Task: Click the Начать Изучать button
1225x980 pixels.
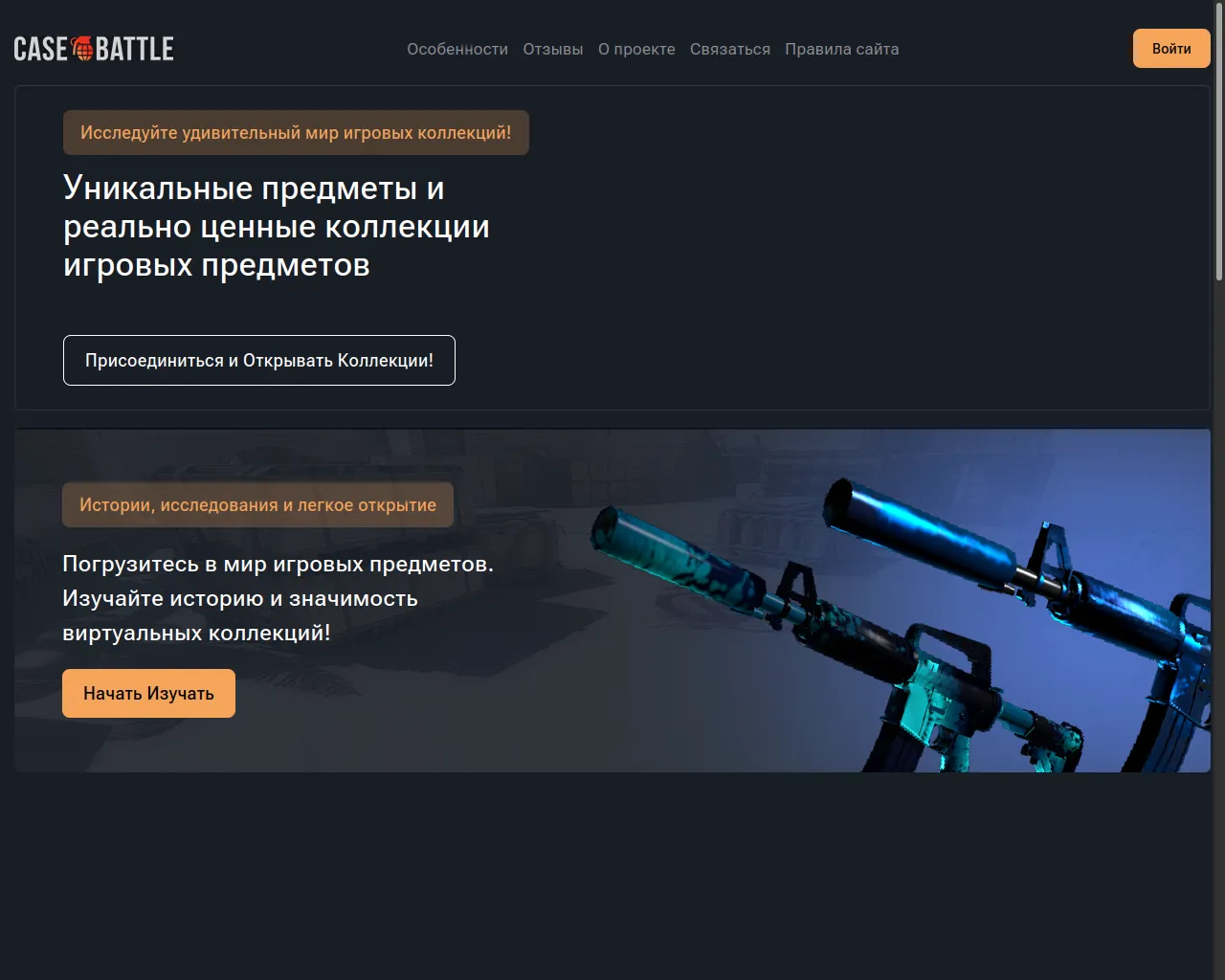Action: point(148,694)
